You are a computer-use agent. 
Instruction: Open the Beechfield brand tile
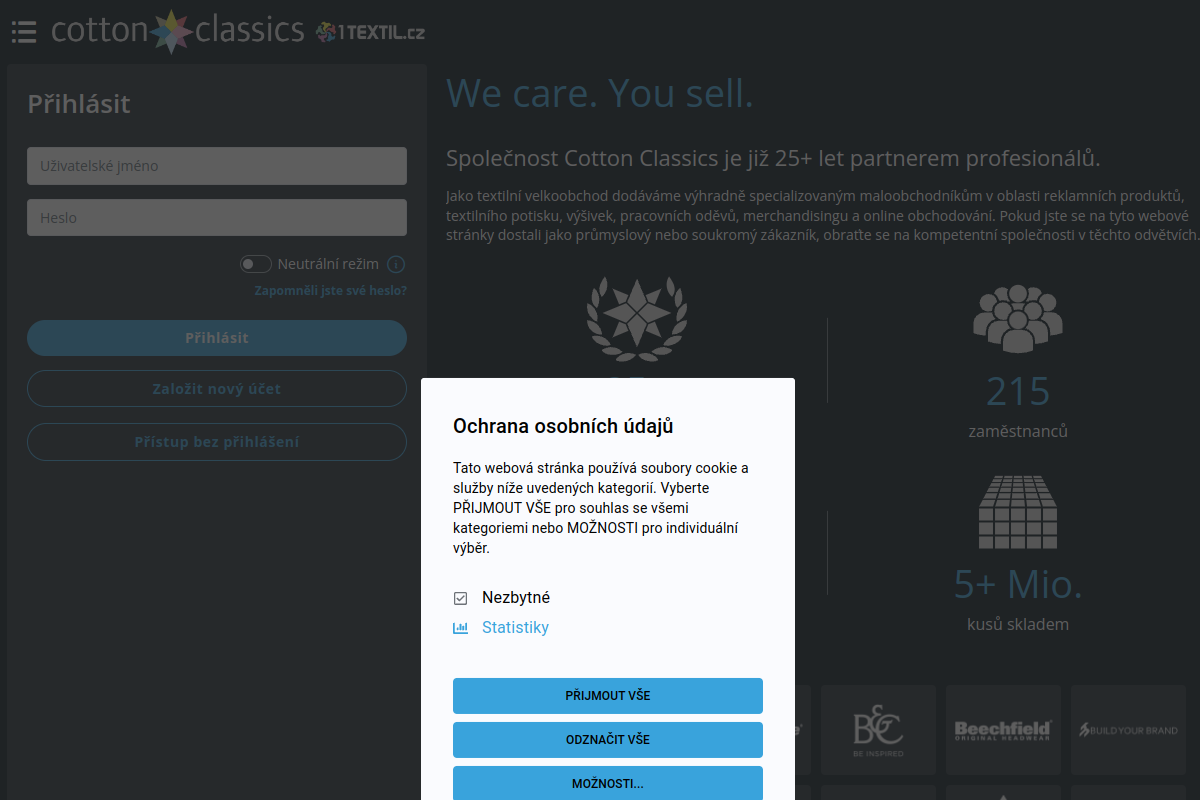click(x=1003, y=730)
